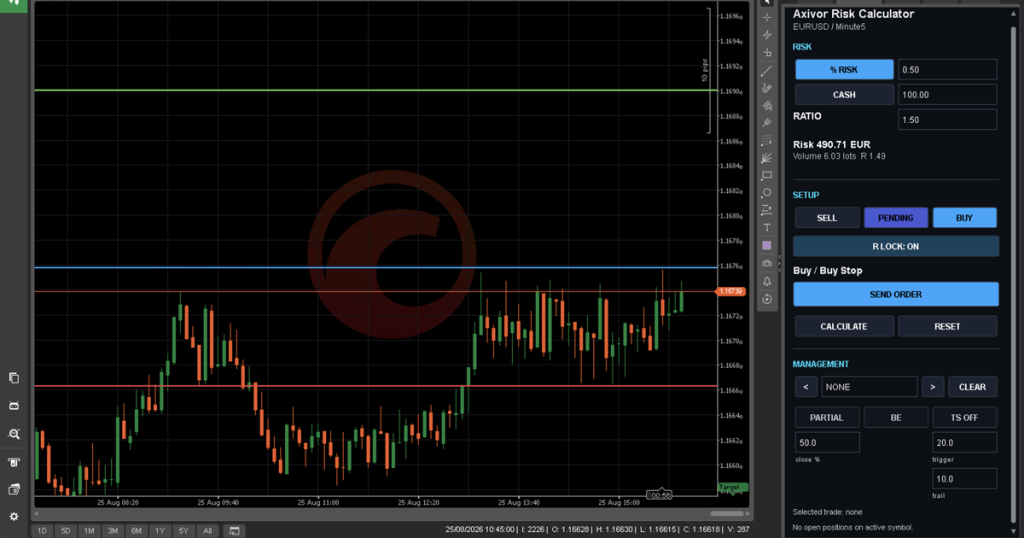Open the chart snapshot camera tool

[767, 263]
